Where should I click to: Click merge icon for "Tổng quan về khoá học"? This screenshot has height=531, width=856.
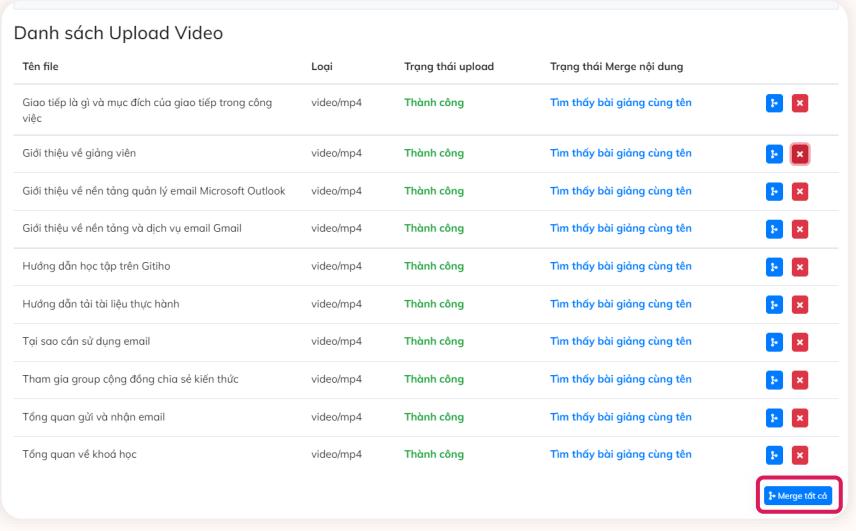coord(774,455)
